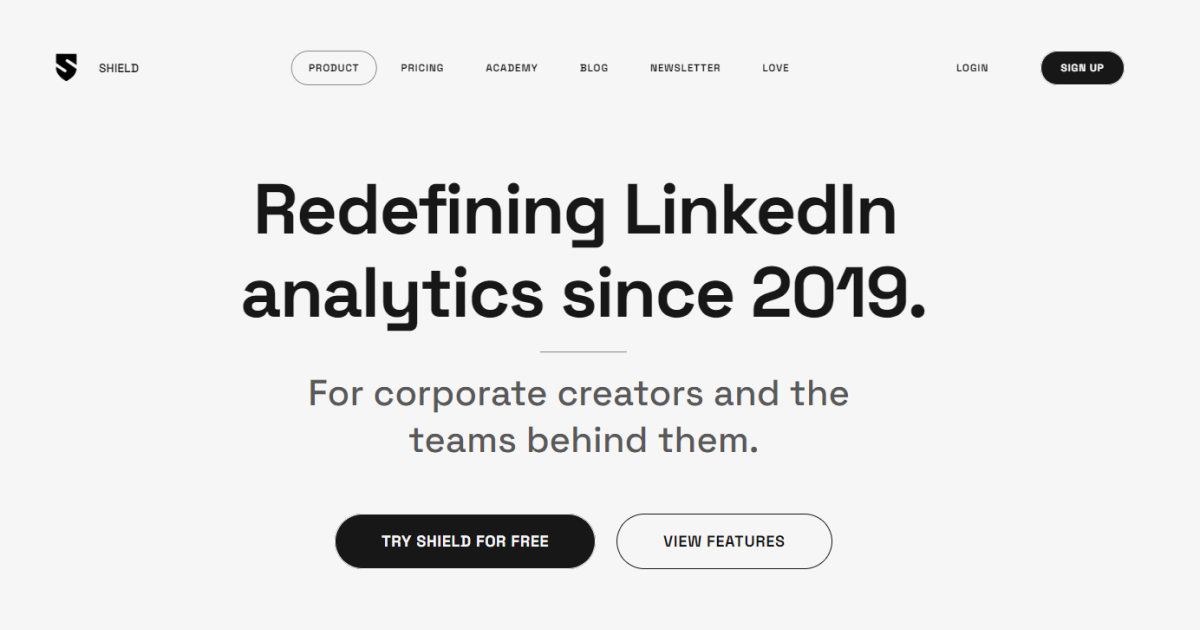Explore the product features list
The height and width of the screenshot is (630, 1200).
tap(724, 541)
